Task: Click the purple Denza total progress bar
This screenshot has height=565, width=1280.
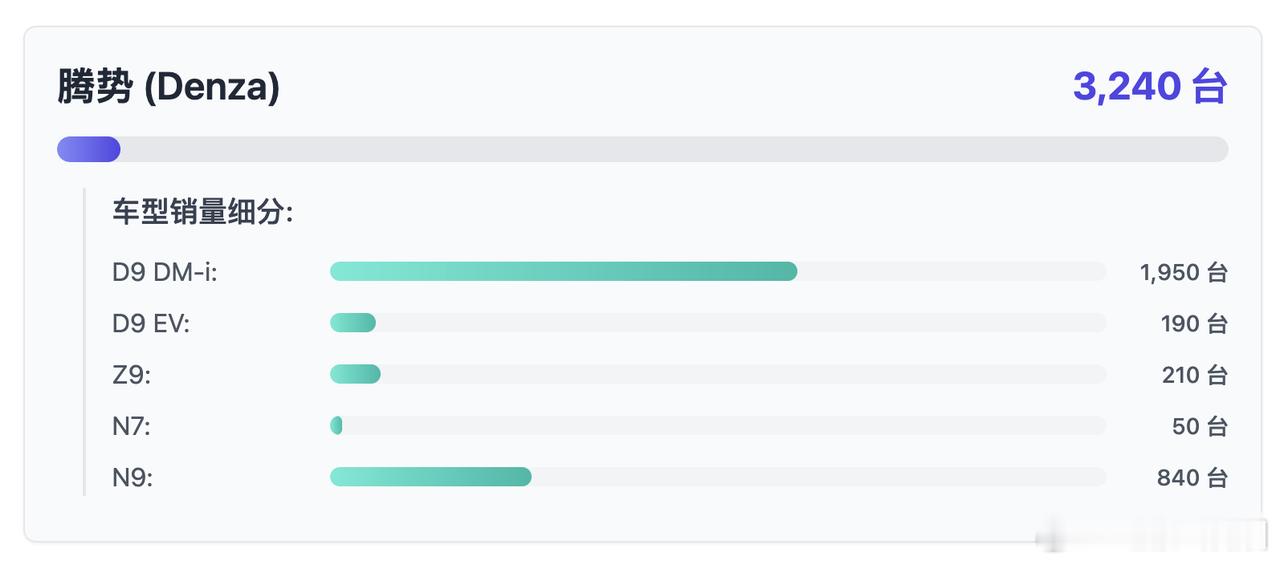Action: point(89,150)
